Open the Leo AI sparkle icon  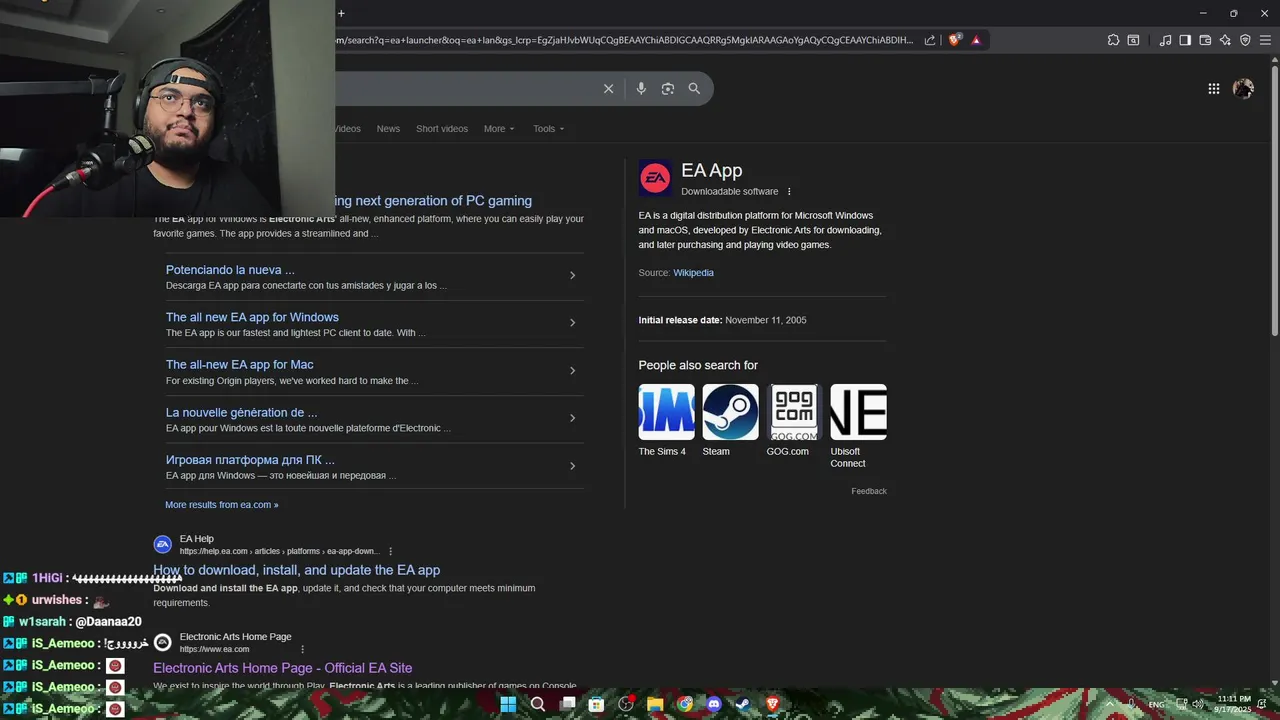(x=1225, y=40)
